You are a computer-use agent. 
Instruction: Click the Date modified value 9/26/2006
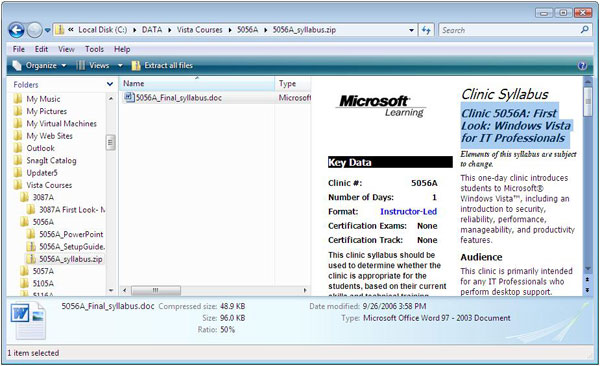394,306
